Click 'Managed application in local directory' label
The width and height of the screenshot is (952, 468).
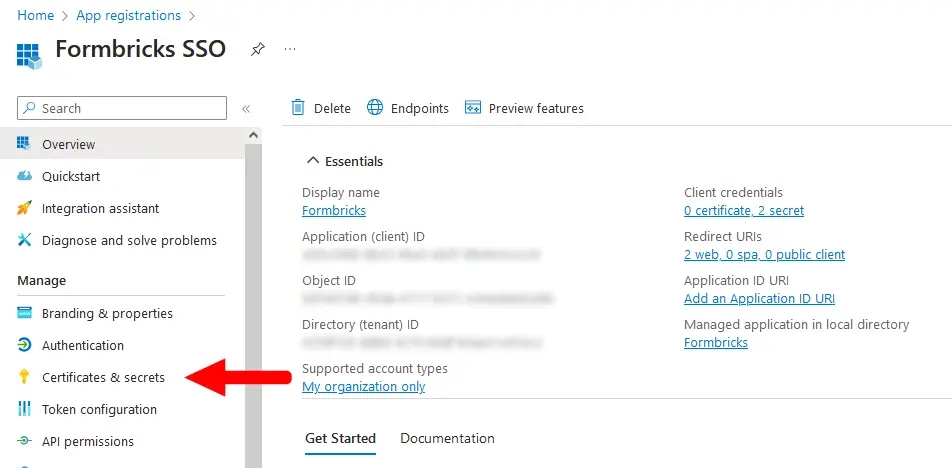797,325
